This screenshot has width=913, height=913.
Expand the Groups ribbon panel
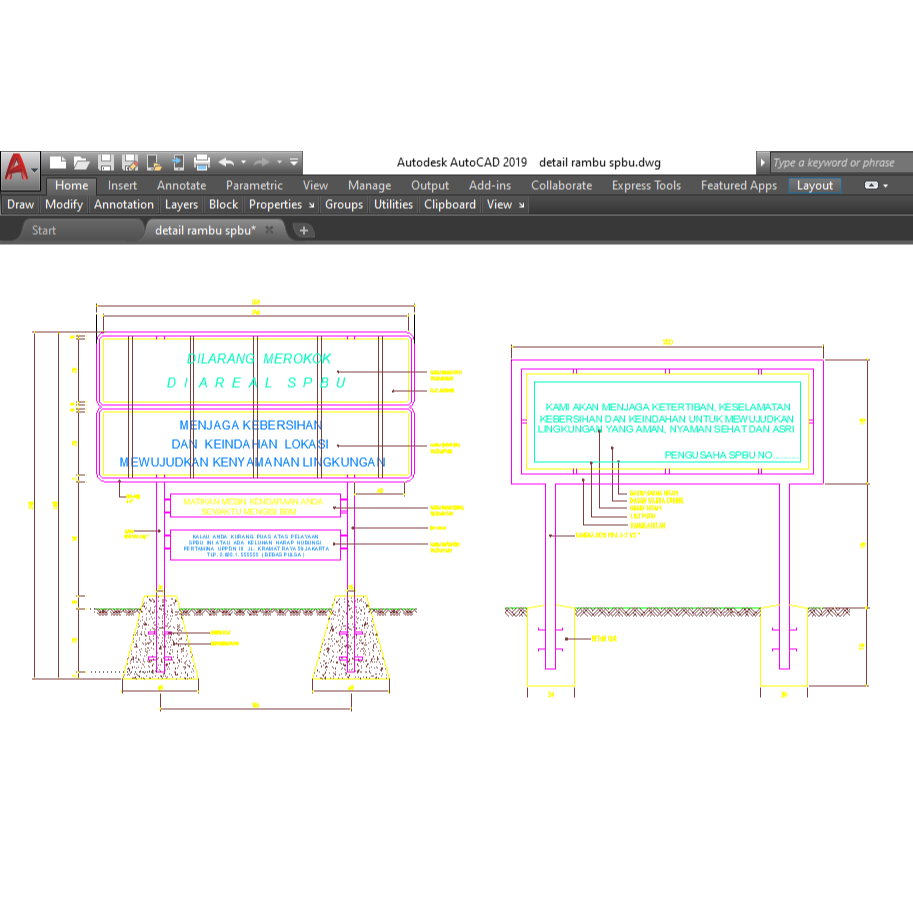344,205
